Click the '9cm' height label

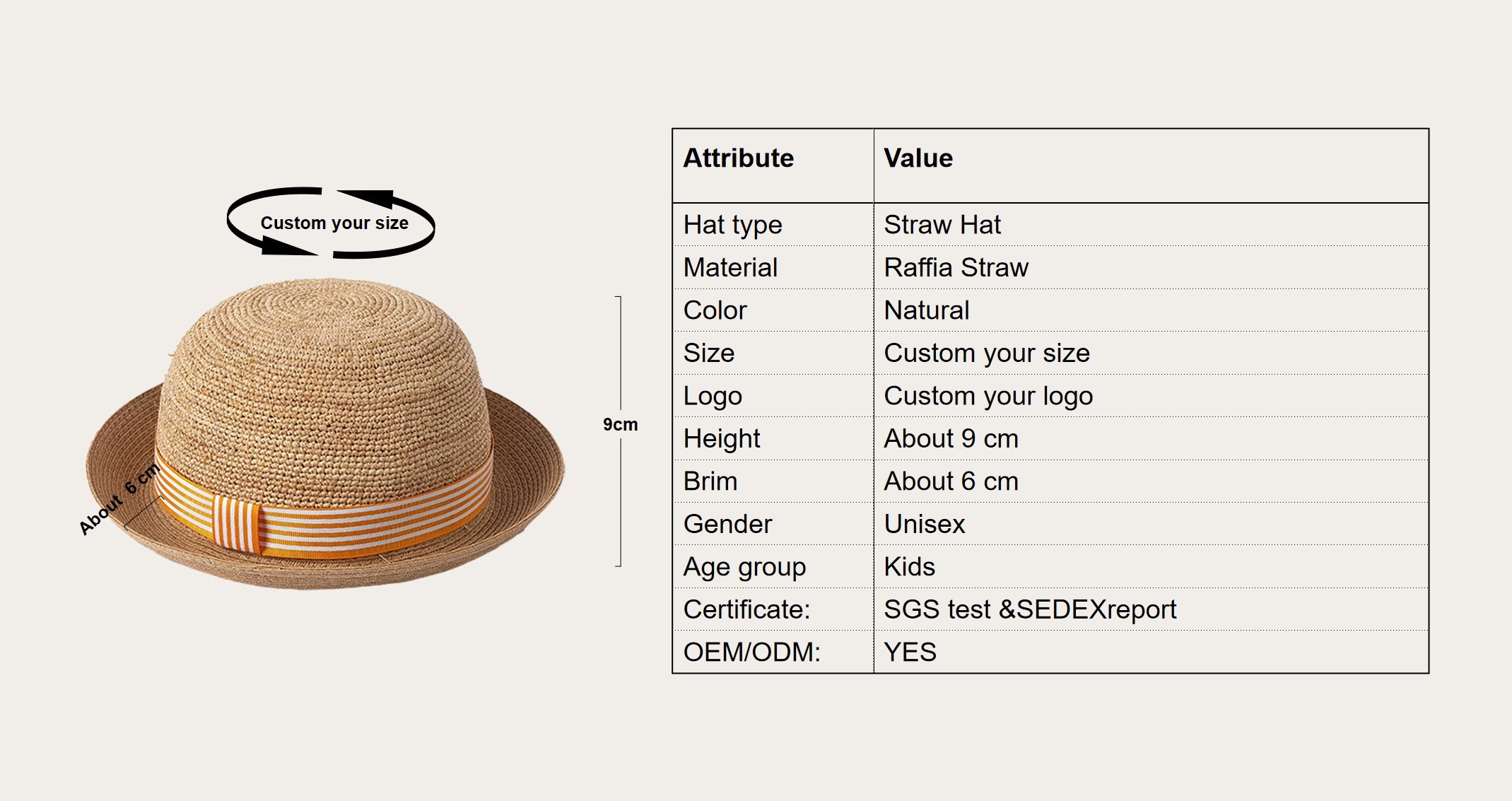pyautogui.click(x=620, y=424)
